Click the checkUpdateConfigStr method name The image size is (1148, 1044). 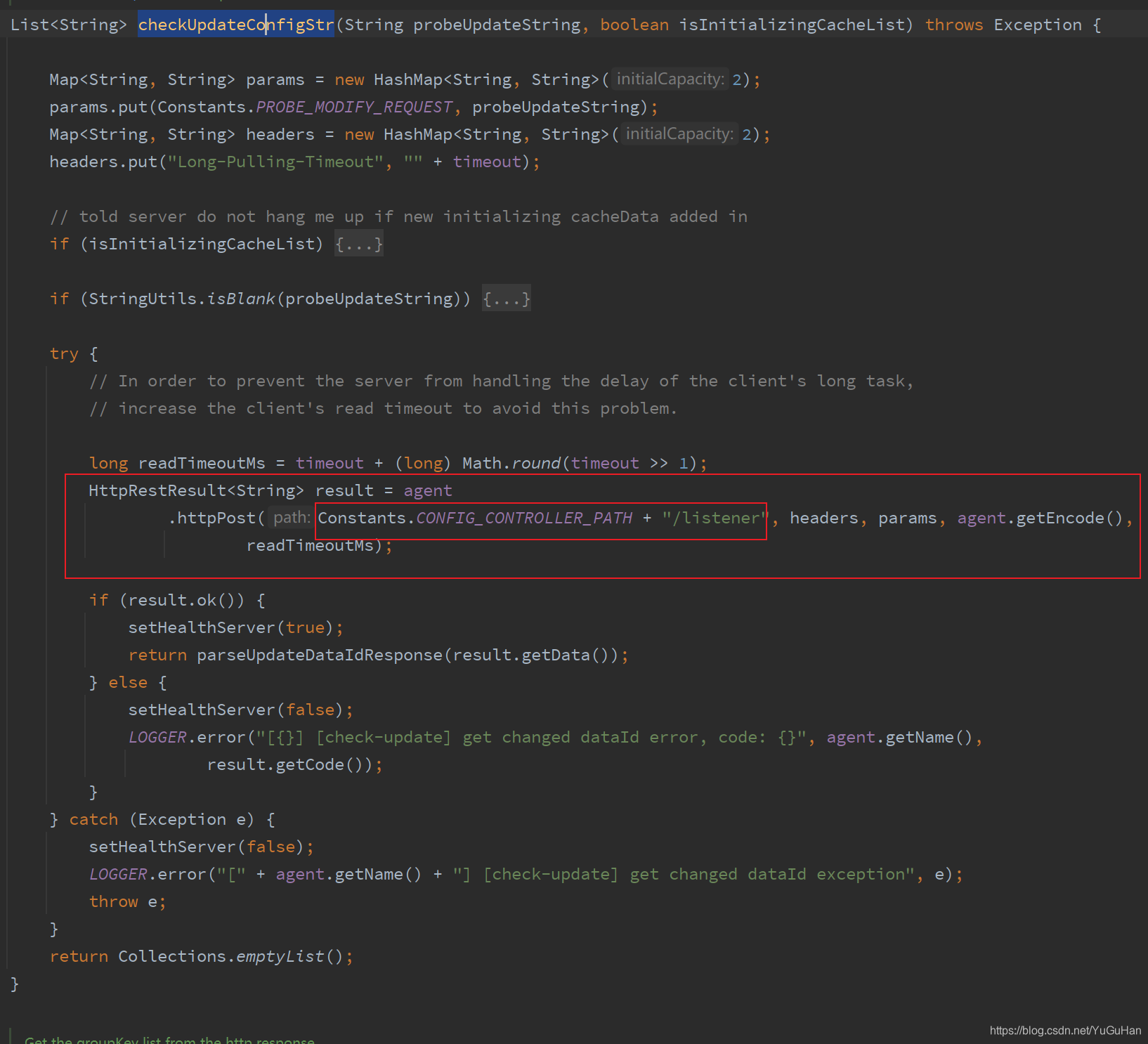coord(236,25)
